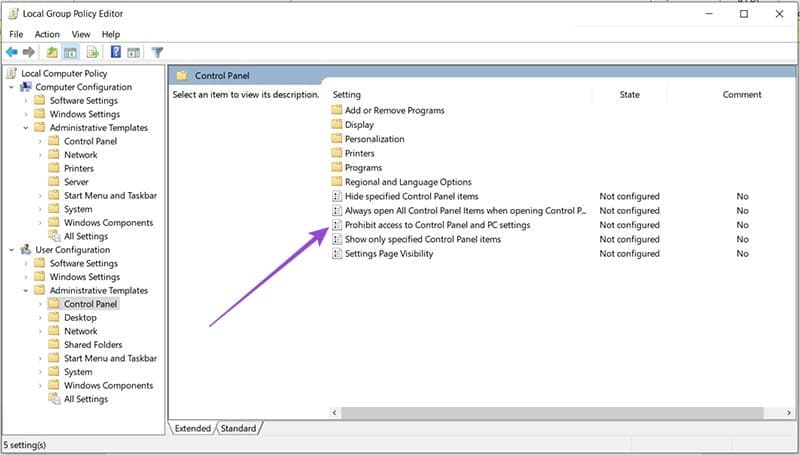
Task: Open the View menu
Action: [x=82, y=34]
